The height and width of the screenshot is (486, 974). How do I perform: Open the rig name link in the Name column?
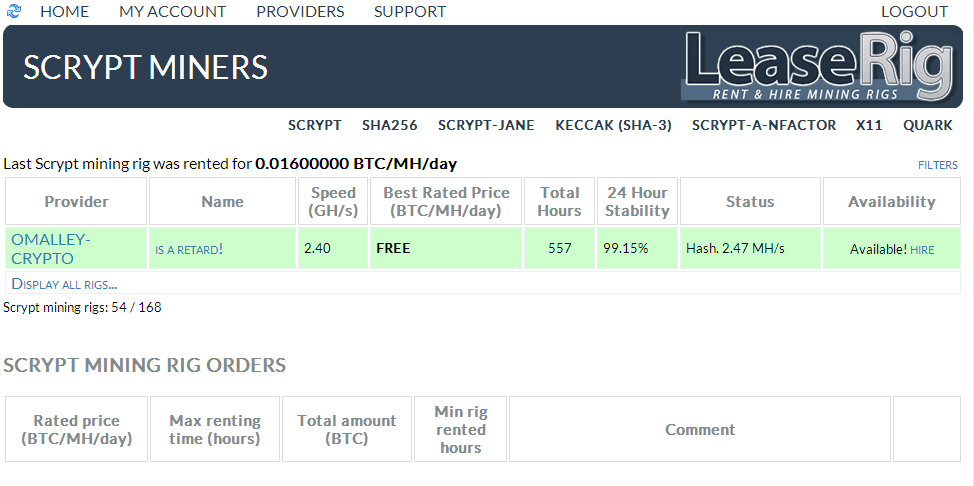coord(189,250)
